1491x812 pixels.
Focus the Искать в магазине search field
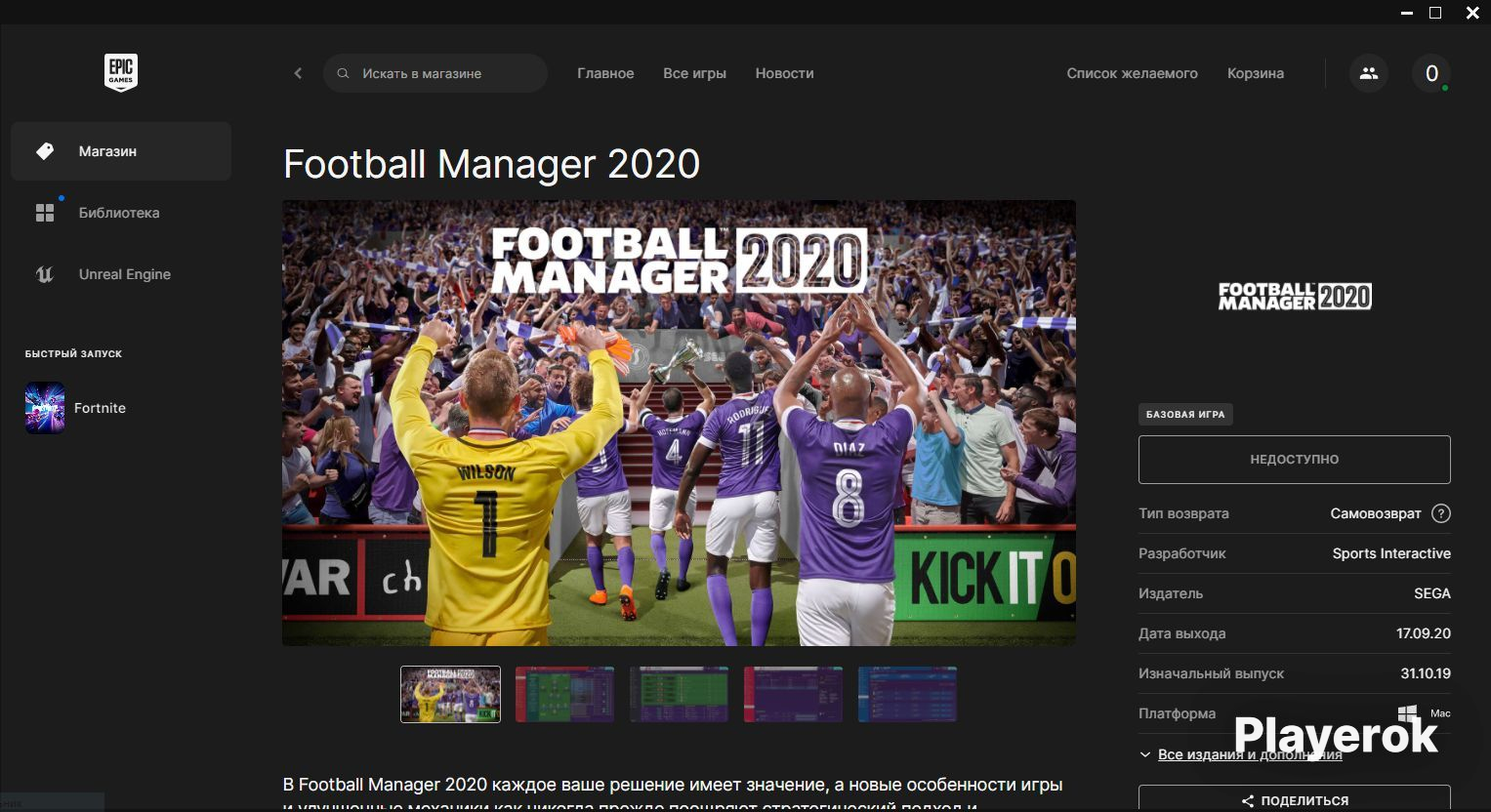(x=435, y=73)
